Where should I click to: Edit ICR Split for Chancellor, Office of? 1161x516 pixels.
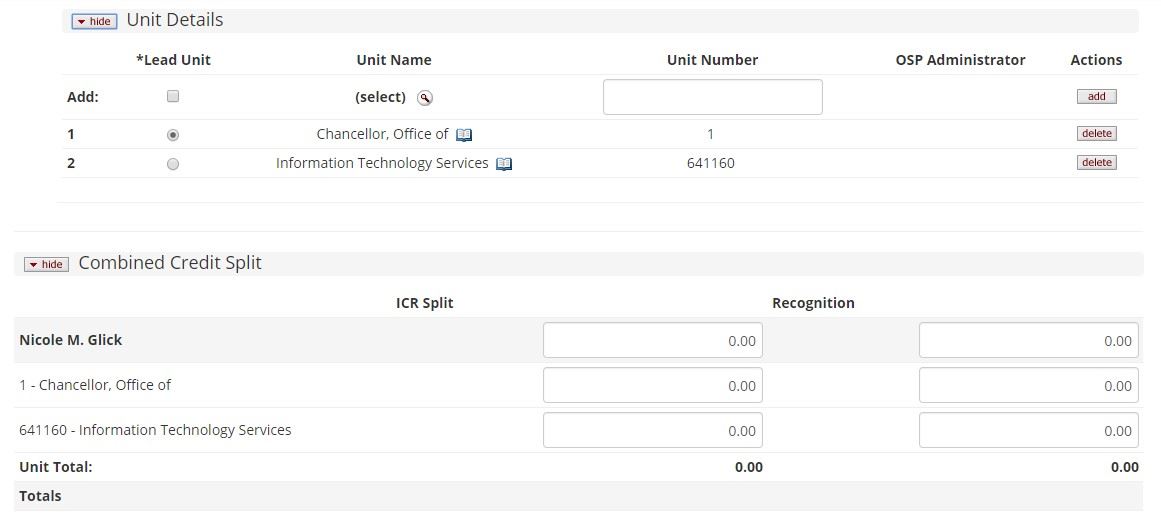point(652,386)
